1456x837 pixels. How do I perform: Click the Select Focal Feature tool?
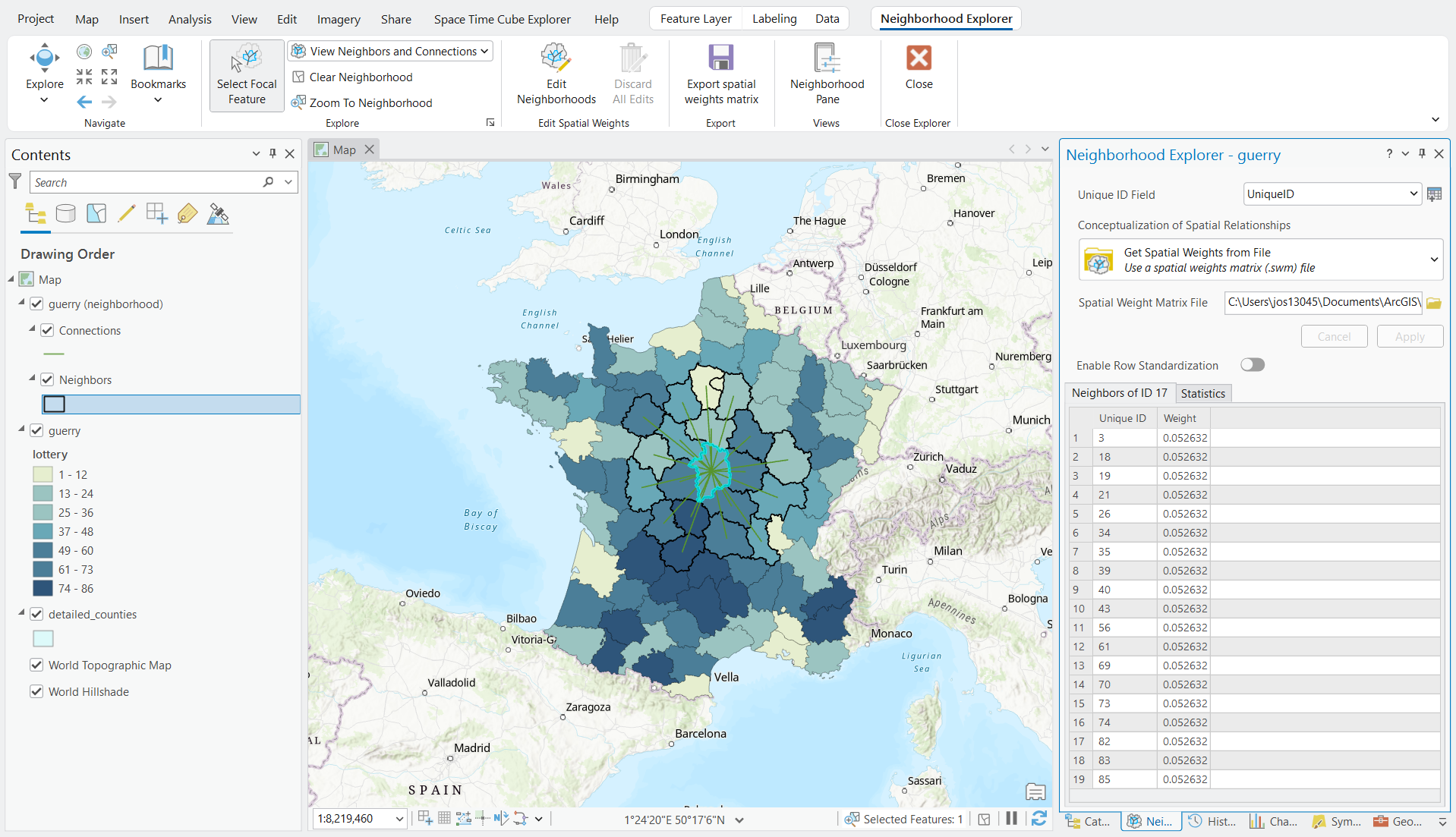247,75
